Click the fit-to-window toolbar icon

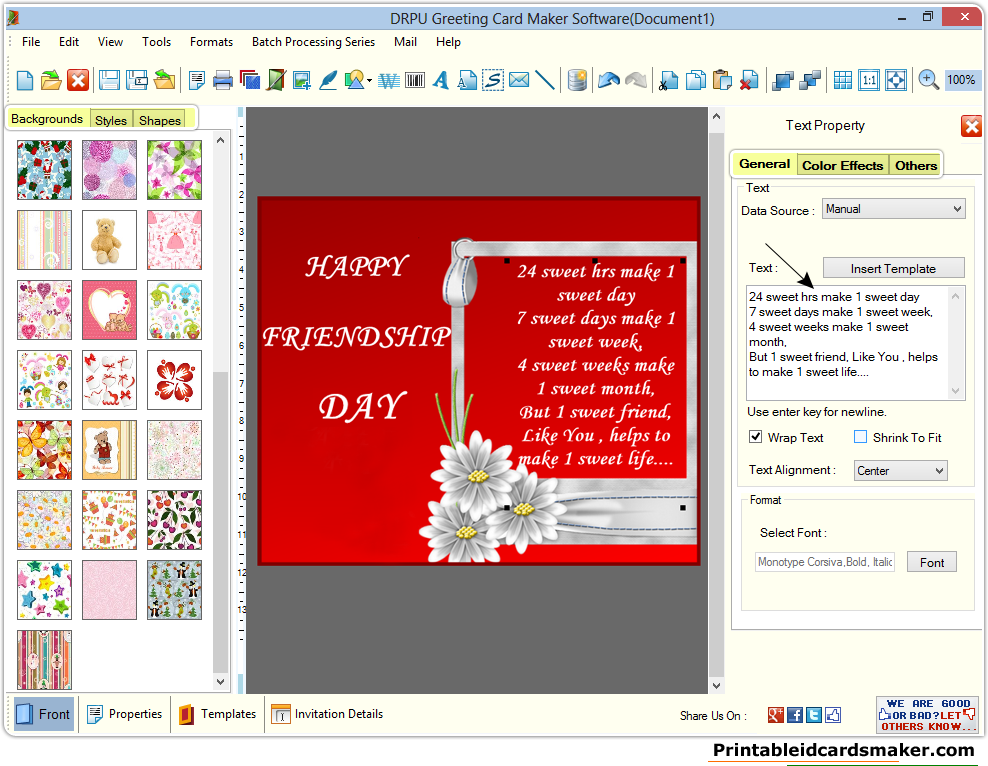tap(896, 80)
